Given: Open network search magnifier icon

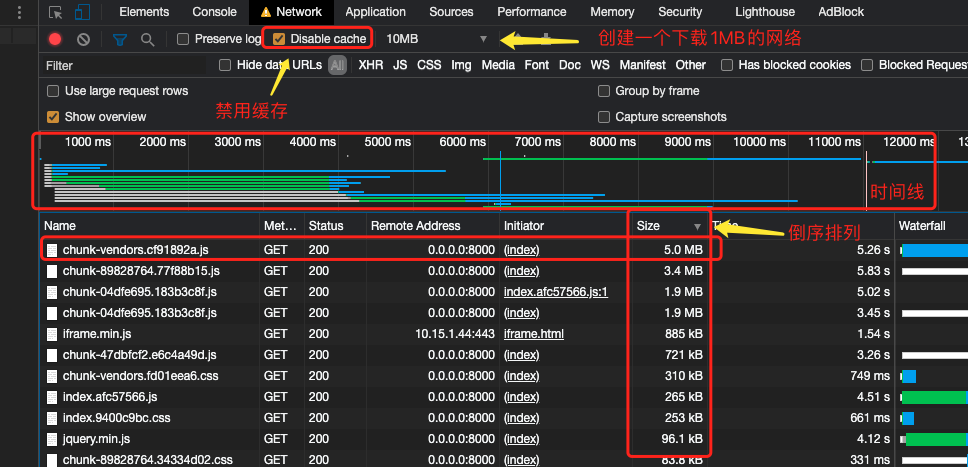Looking at the screenshot, I should pyautogui.click(x=147, y=40).
